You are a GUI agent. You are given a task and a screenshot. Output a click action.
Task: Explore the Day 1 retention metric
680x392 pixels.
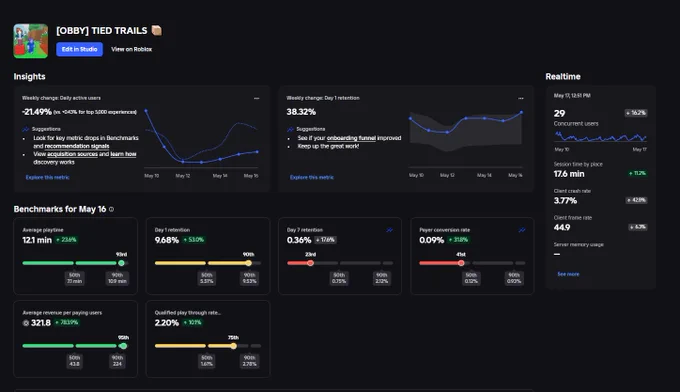[x=312, y=177]
